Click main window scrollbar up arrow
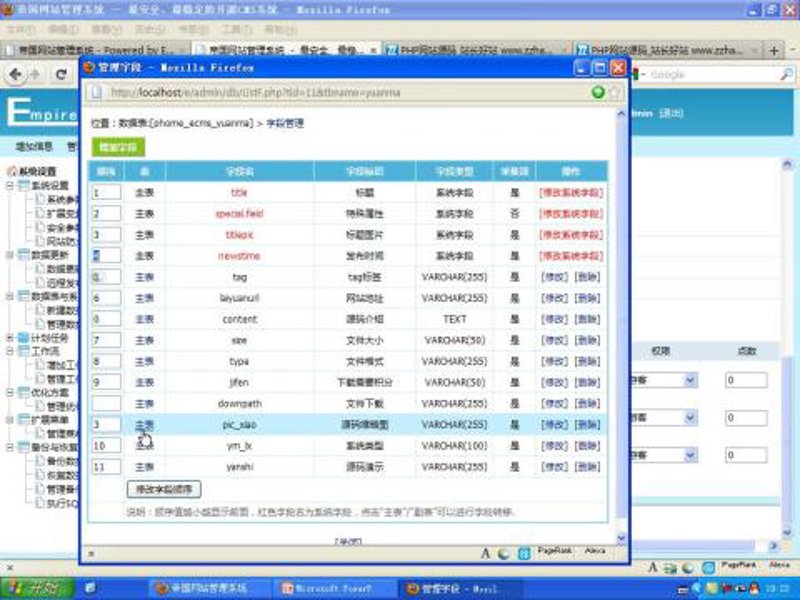 pos(787,164)
